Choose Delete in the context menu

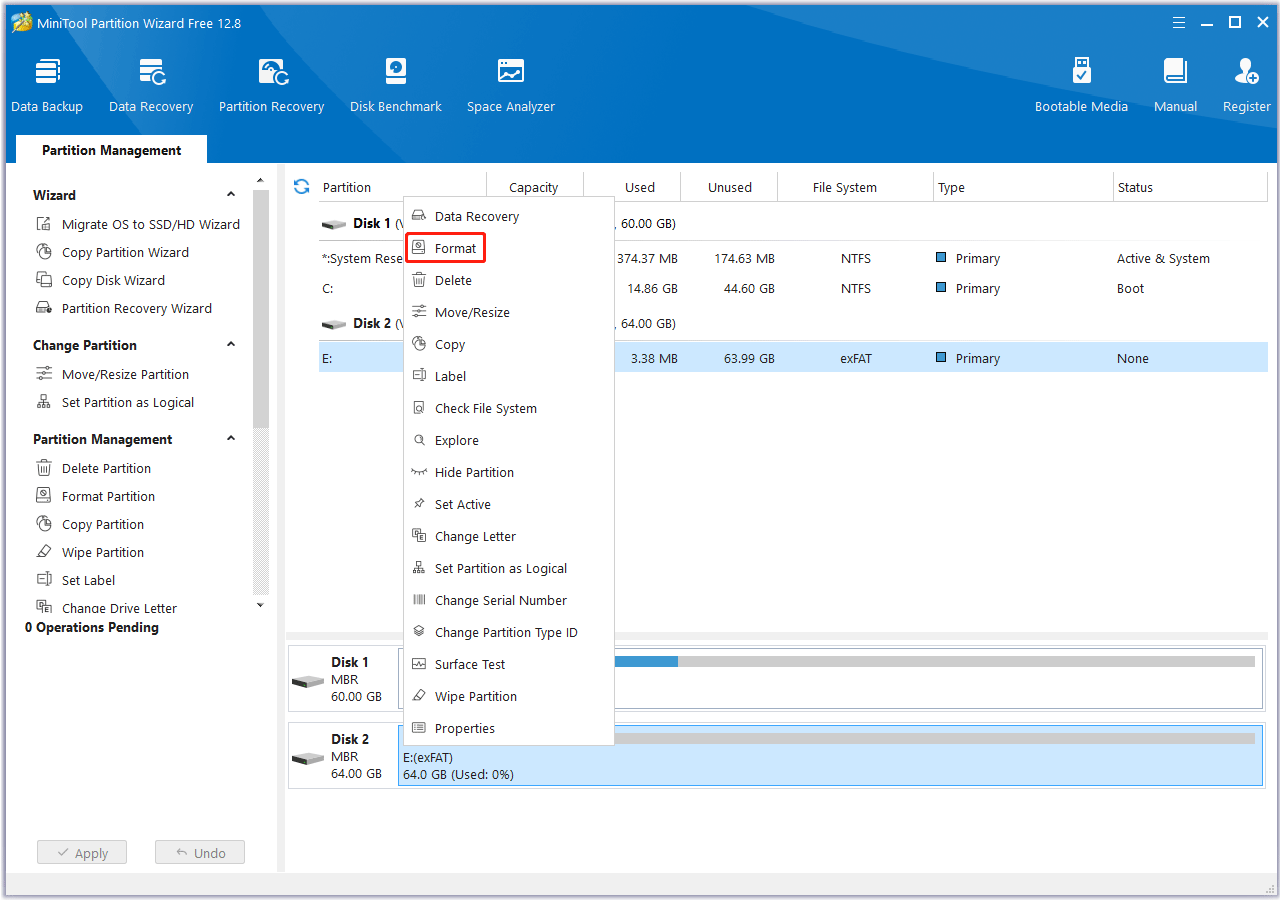[508, 280]
